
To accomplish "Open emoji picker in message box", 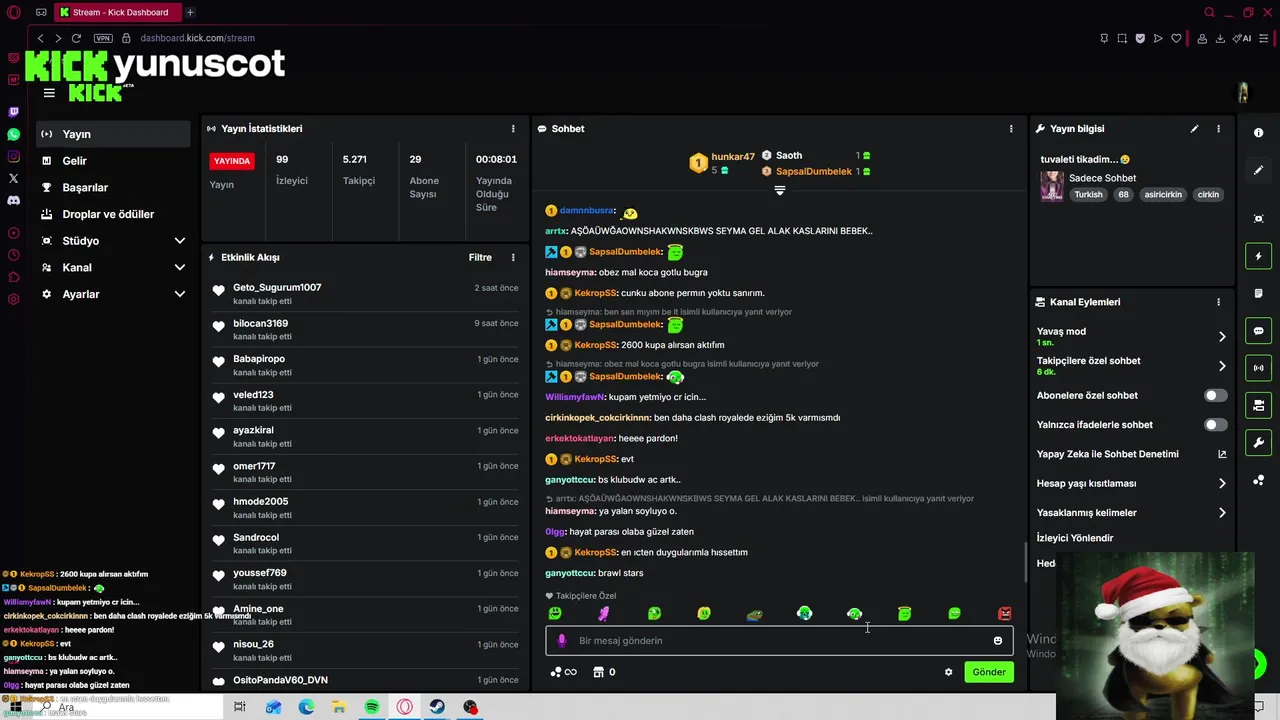I will (x=997, y=641).
